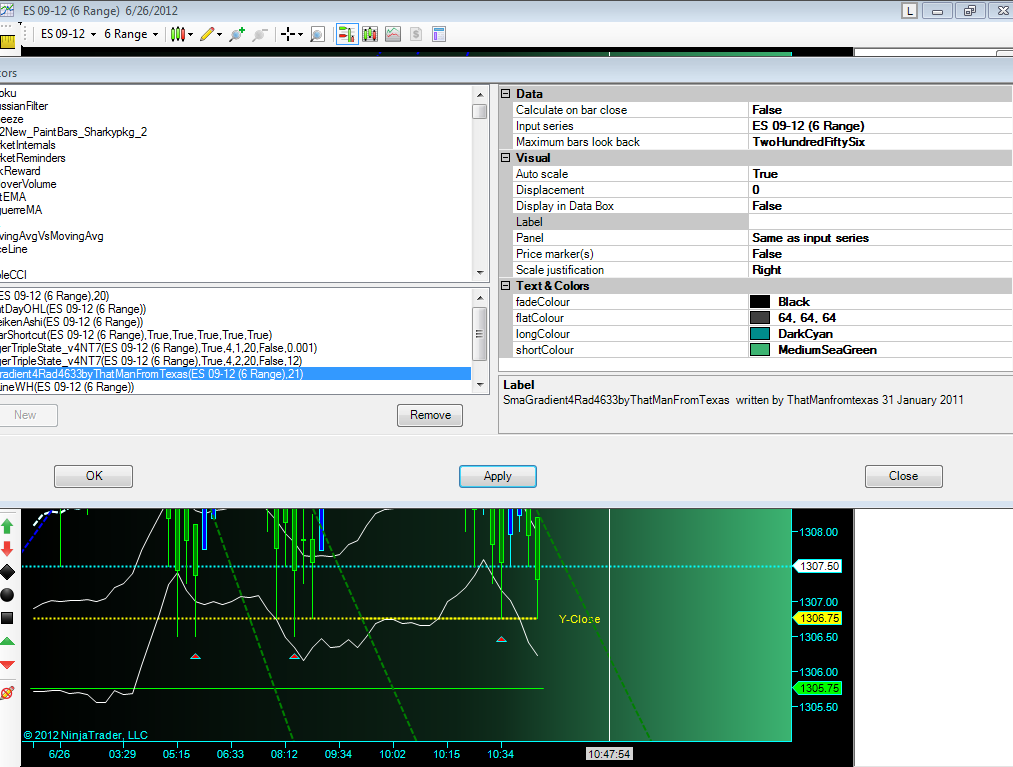Screen dimensions: 1013x767
Task: Click the Close button in dialog
Action: [x=903, y=476]
